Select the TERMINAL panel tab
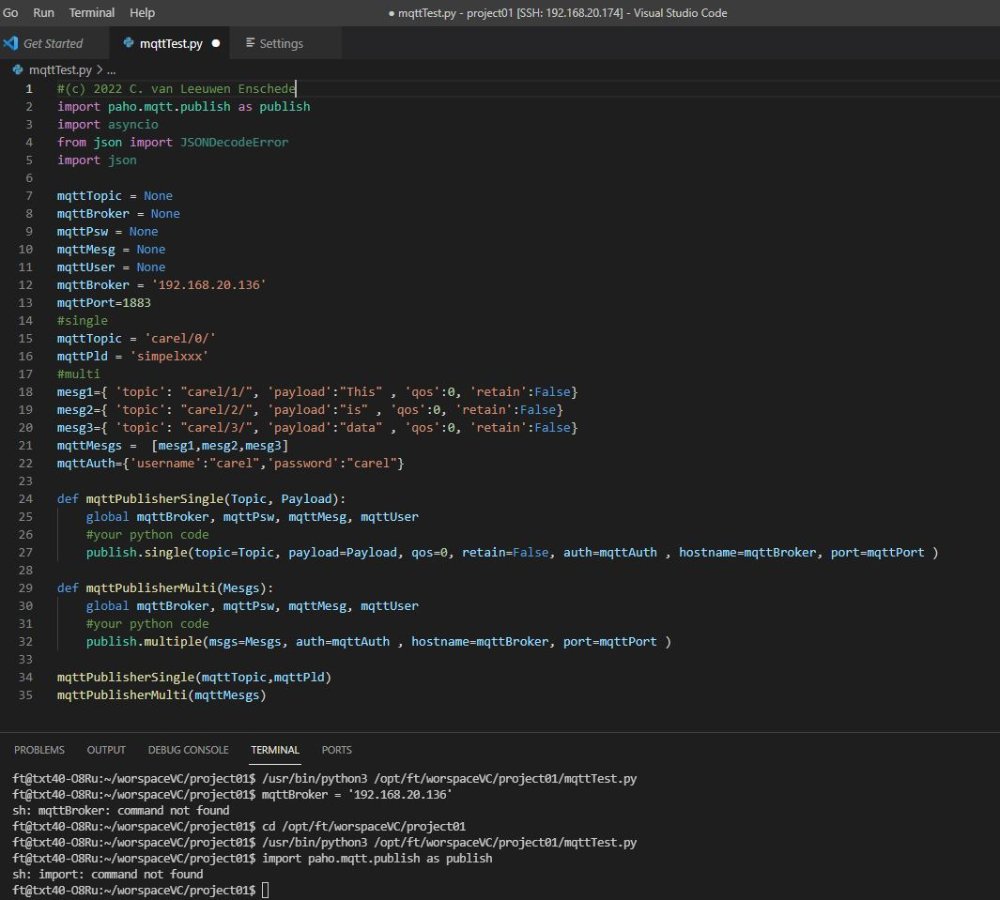The width and height of the screenshot is (1000, 900). (275, 750)
